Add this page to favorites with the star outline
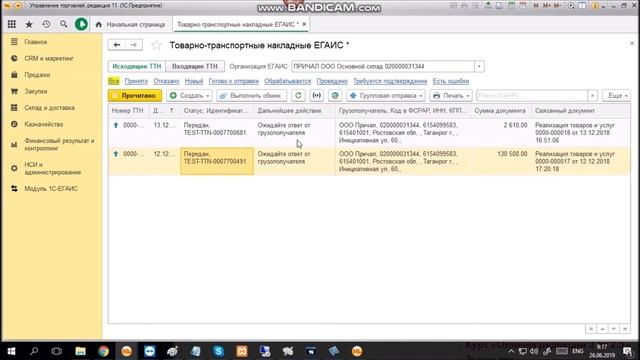 click(156, 45)
